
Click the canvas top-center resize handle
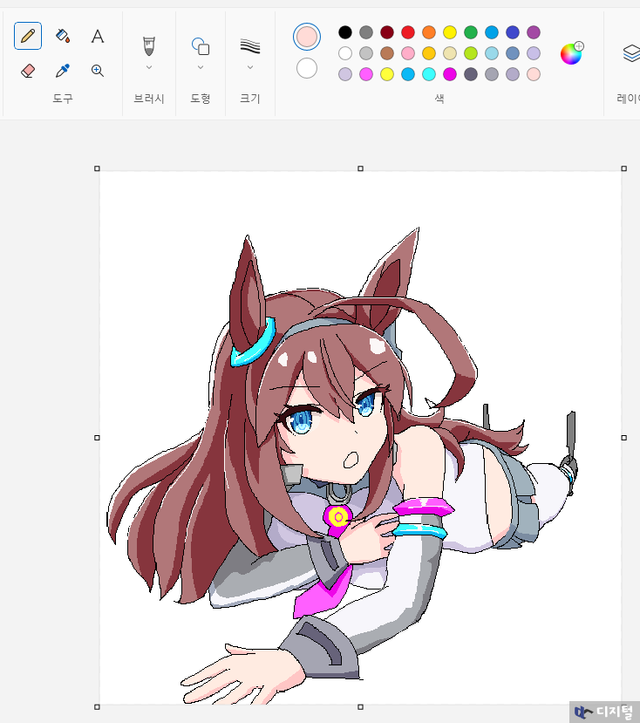click(361, 169)
